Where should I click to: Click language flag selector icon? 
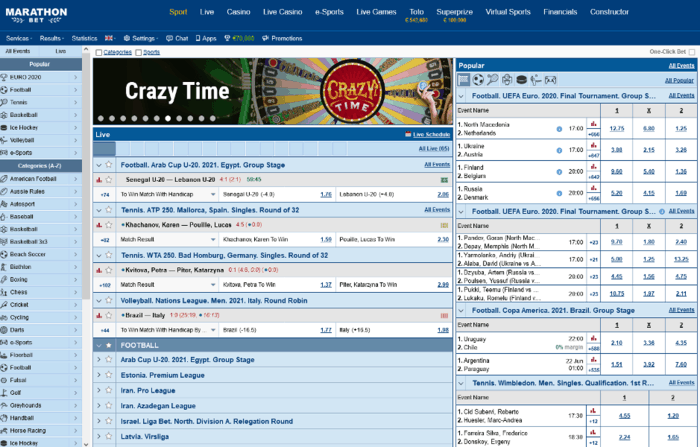tap(109, 38)
